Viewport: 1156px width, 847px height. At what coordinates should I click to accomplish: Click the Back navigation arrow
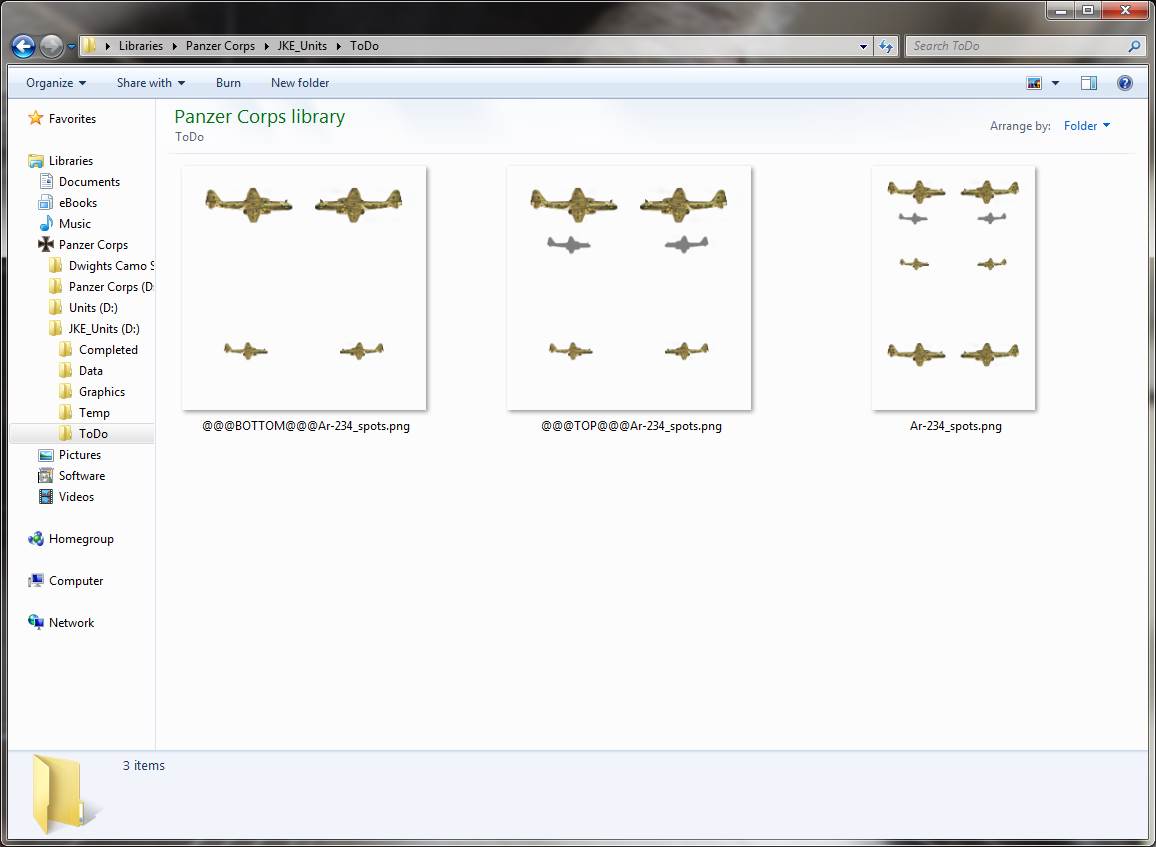tap(22, 45)
